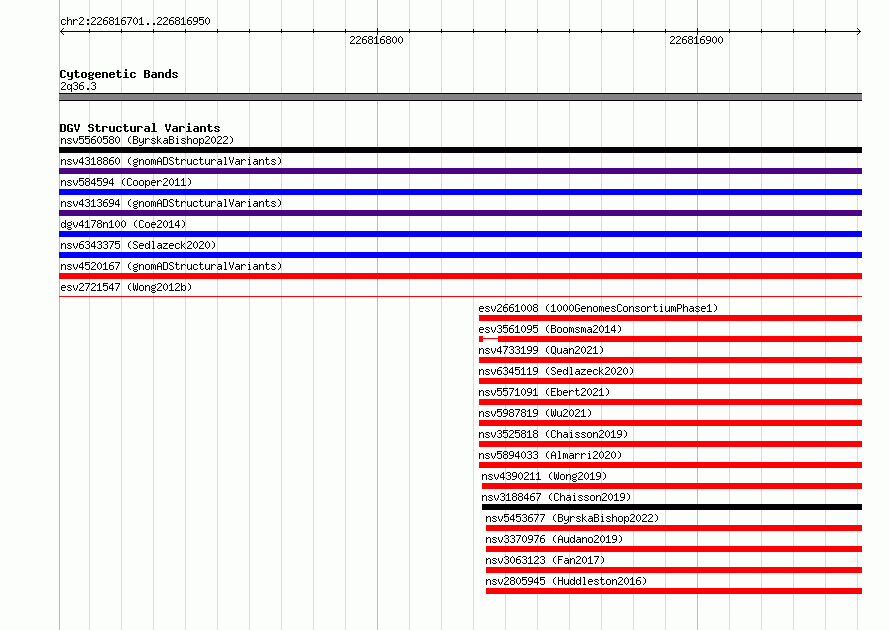Click the 226816900 ruler position label
Viewport: 890px width, 630px height.
click(x=696, y=40)
